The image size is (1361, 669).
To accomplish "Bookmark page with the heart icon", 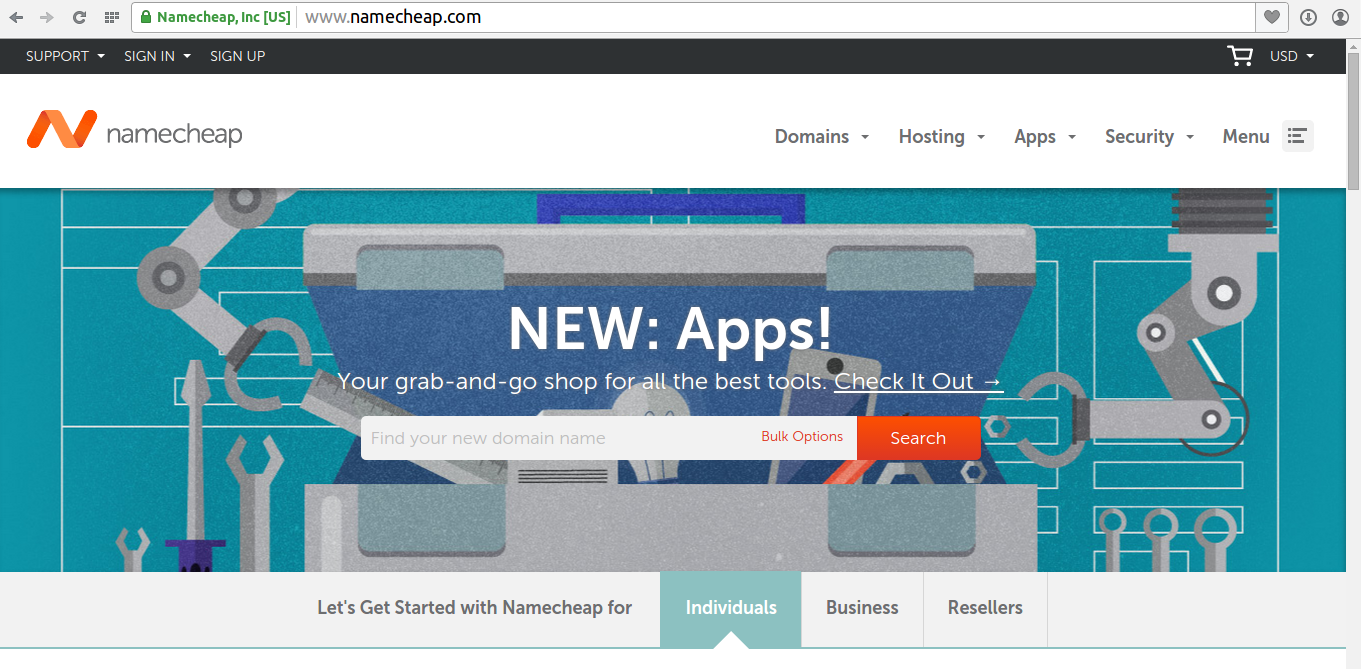I will (x=1272, y=17).
